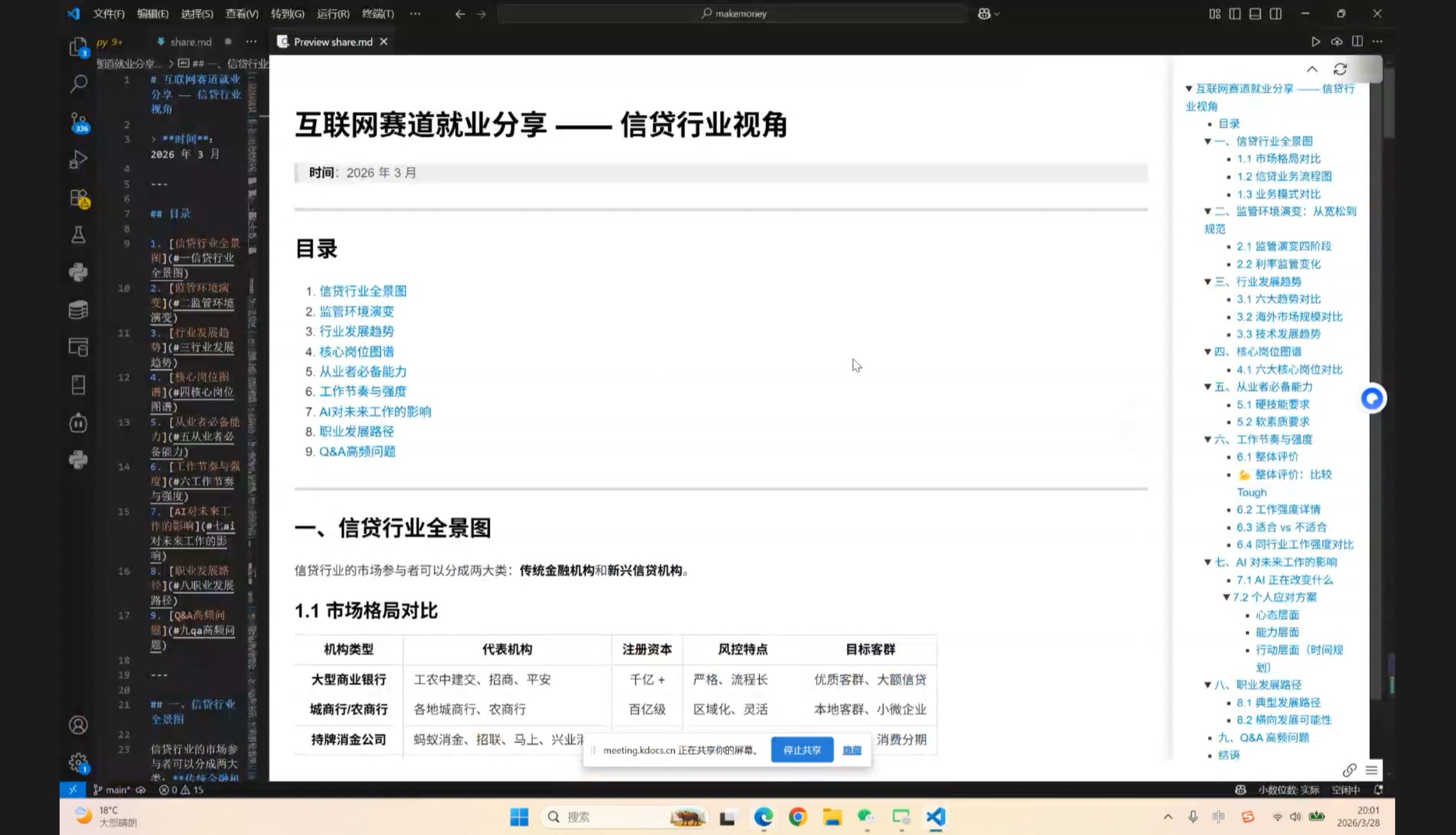The width and height of the screenshot is (1456, 835).
Task: Open Manage settings gear icon
Action: click(78, 762)
